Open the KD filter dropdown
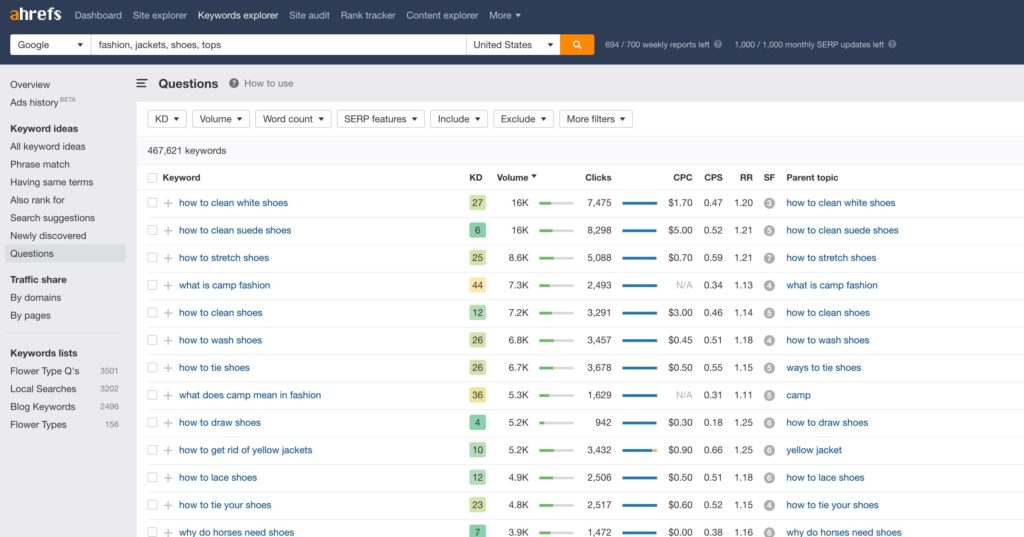This screenshot has height=537, width=1024. pos(167,119)
